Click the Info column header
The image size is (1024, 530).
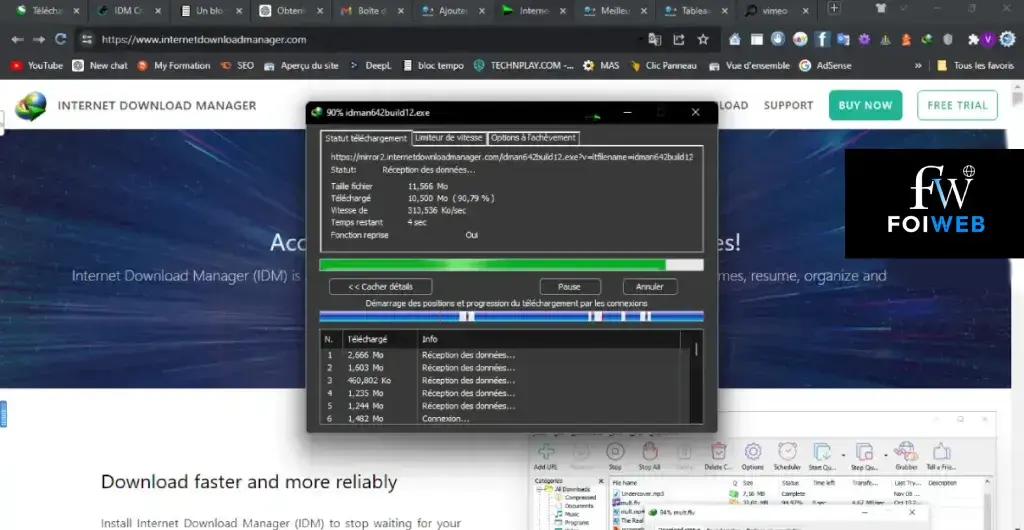pos(549,339)
